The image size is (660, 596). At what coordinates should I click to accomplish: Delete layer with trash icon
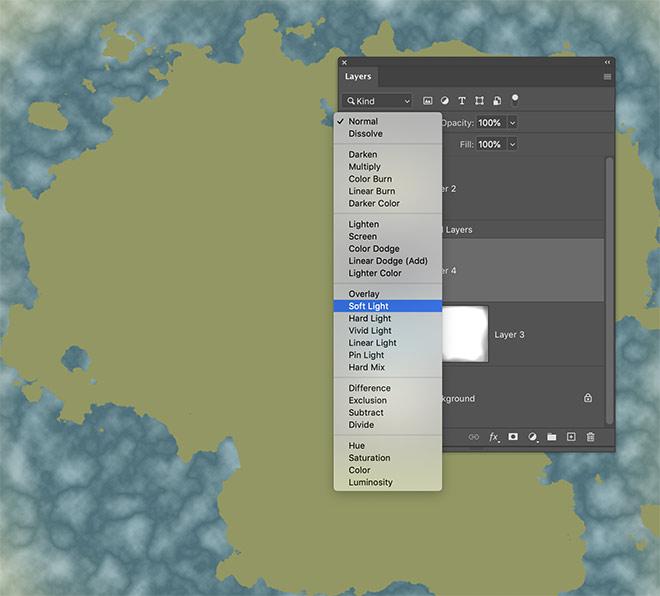tap(590, 437)
